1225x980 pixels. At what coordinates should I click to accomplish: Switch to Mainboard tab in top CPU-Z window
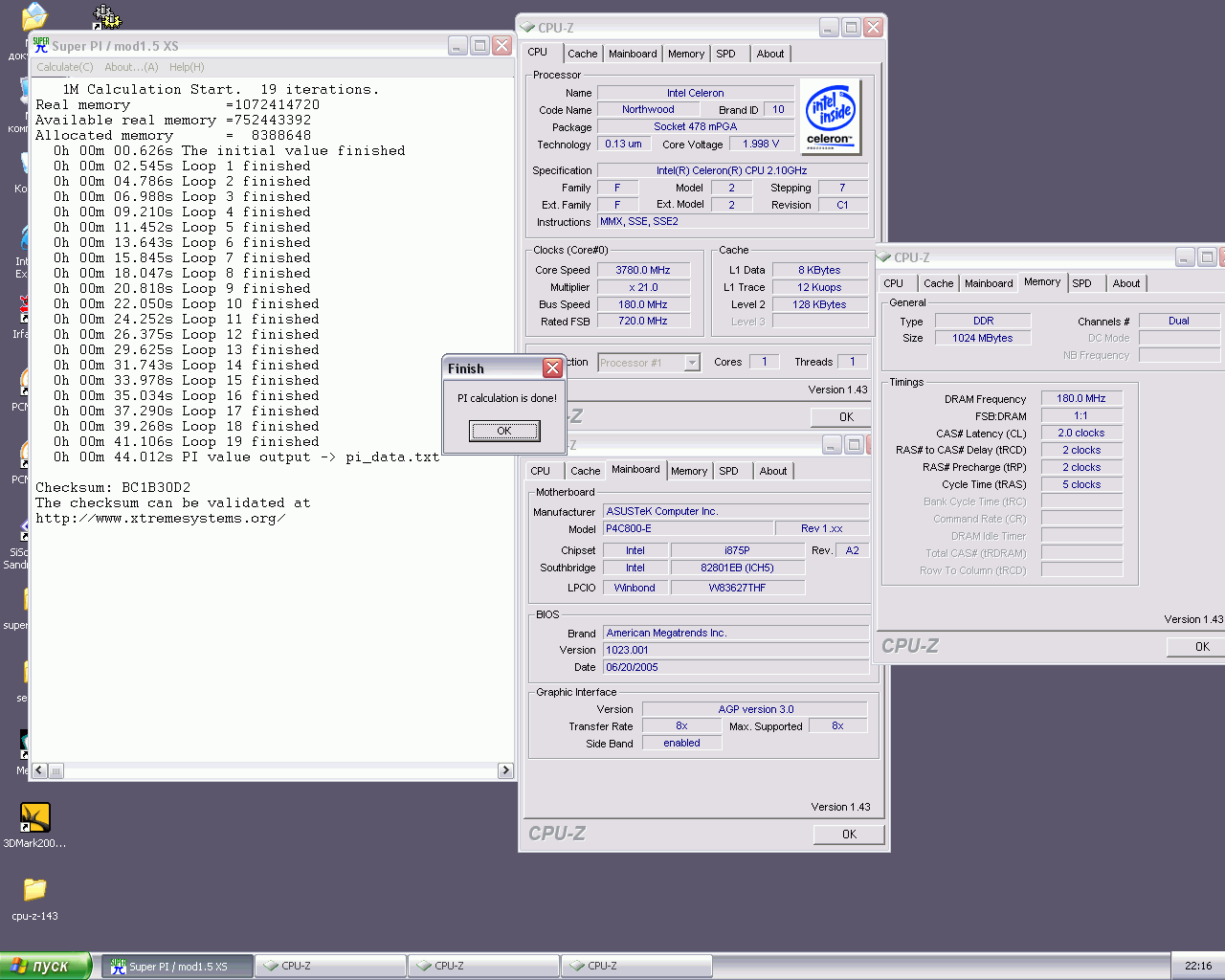633,54
